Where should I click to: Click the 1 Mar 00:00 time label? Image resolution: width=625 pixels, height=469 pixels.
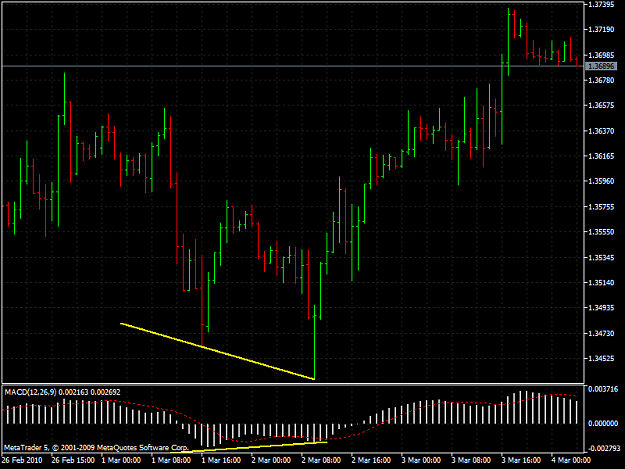121,460
